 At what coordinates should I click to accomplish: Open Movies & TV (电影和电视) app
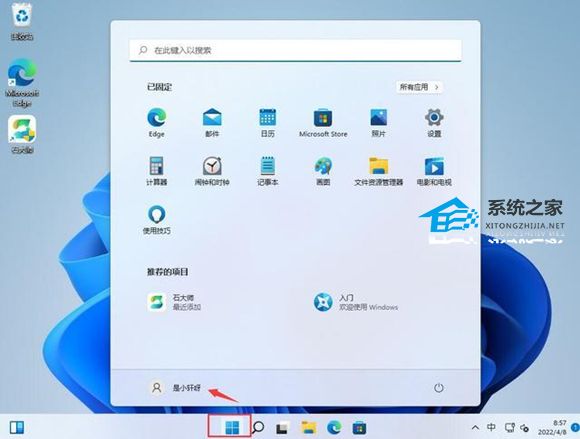click(x=434, y=171)
